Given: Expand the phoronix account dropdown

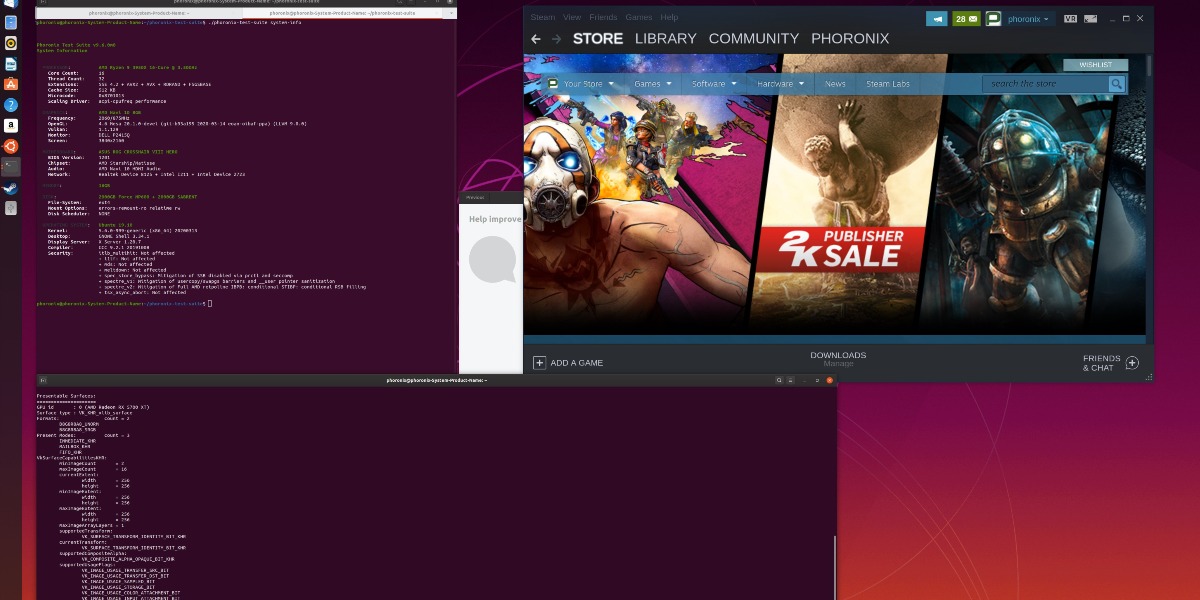Looking at the screenshot, I should [1030, 18].
